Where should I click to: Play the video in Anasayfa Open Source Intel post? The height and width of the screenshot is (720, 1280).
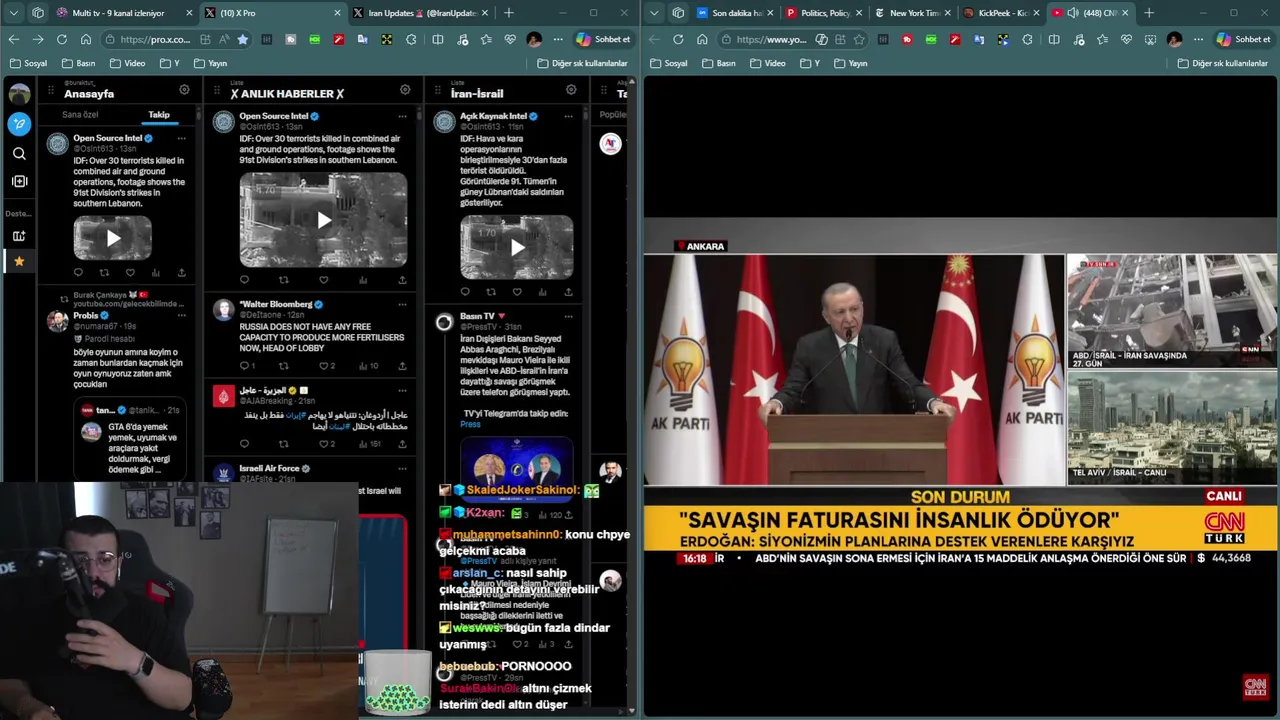point(112,238)
